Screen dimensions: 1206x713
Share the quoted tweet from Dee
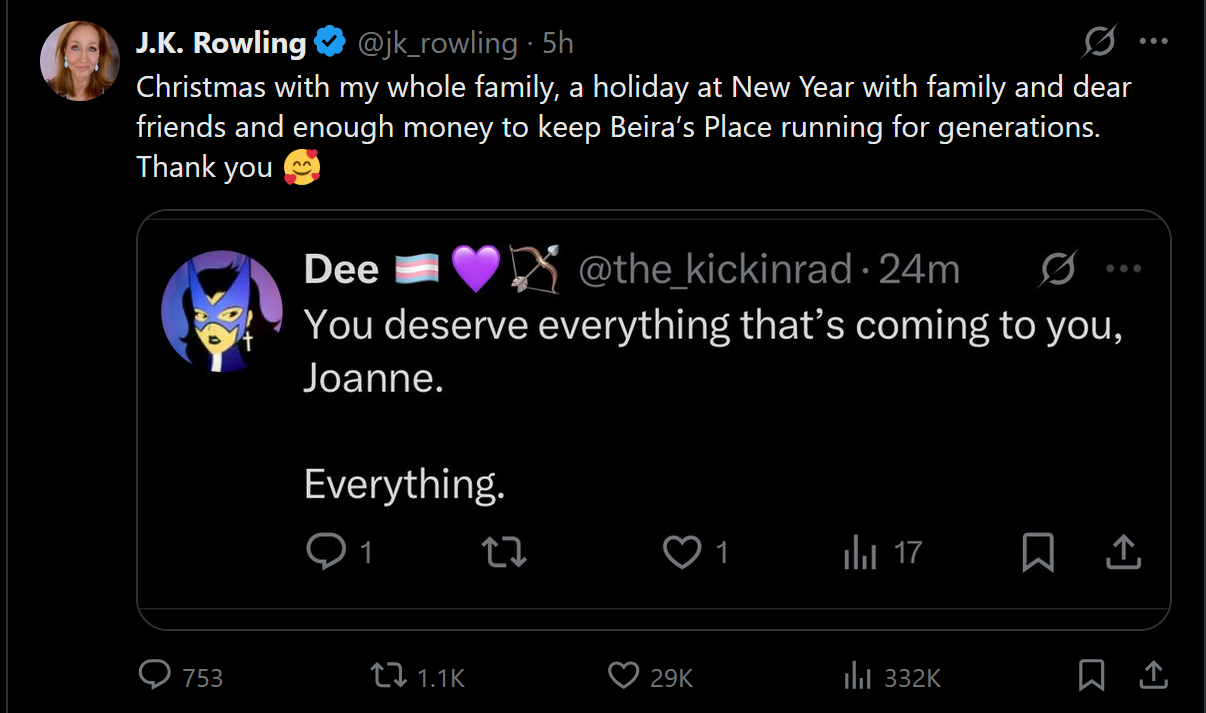(x=1123, y=552)
